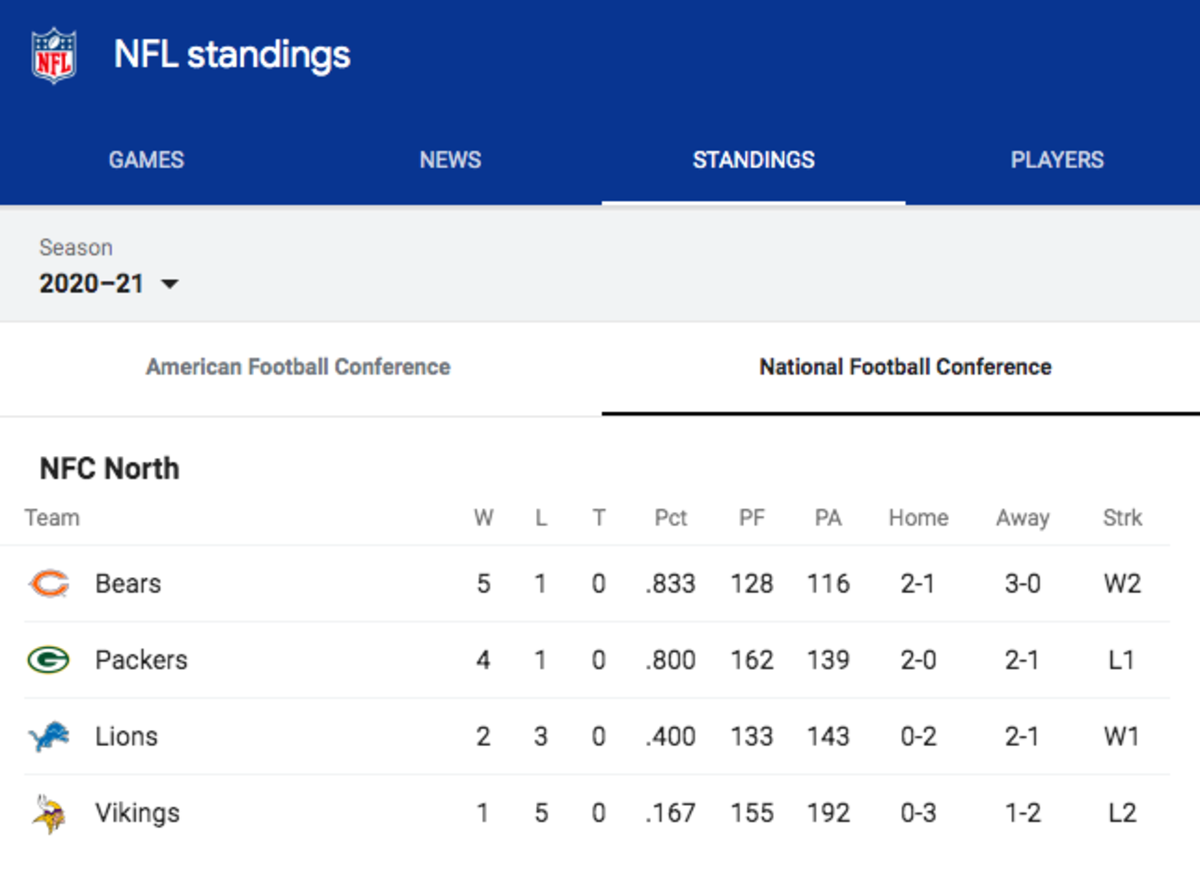This screenshot has width=1200, height=876.
Task: Click the NFL standings title
Action: [x=232, y=54]
